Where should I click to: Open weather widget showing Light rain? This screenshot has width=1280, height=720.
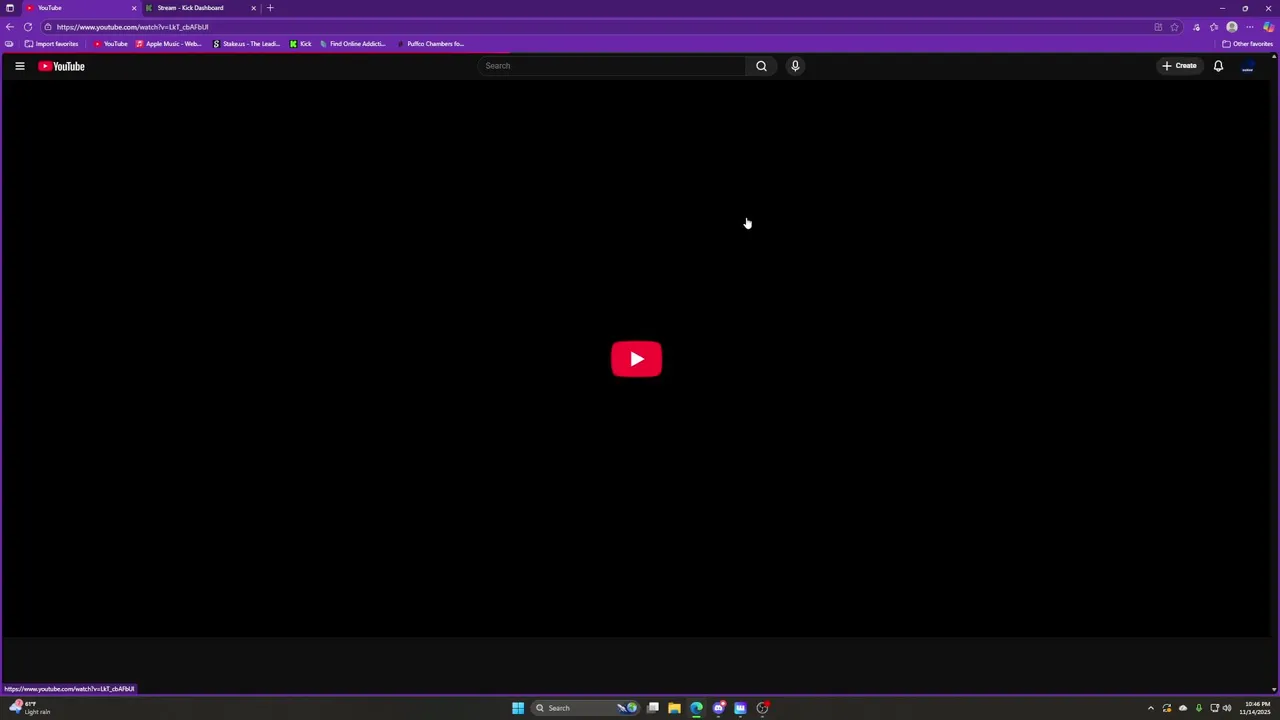pyautogui.click(x=30, y=708)
